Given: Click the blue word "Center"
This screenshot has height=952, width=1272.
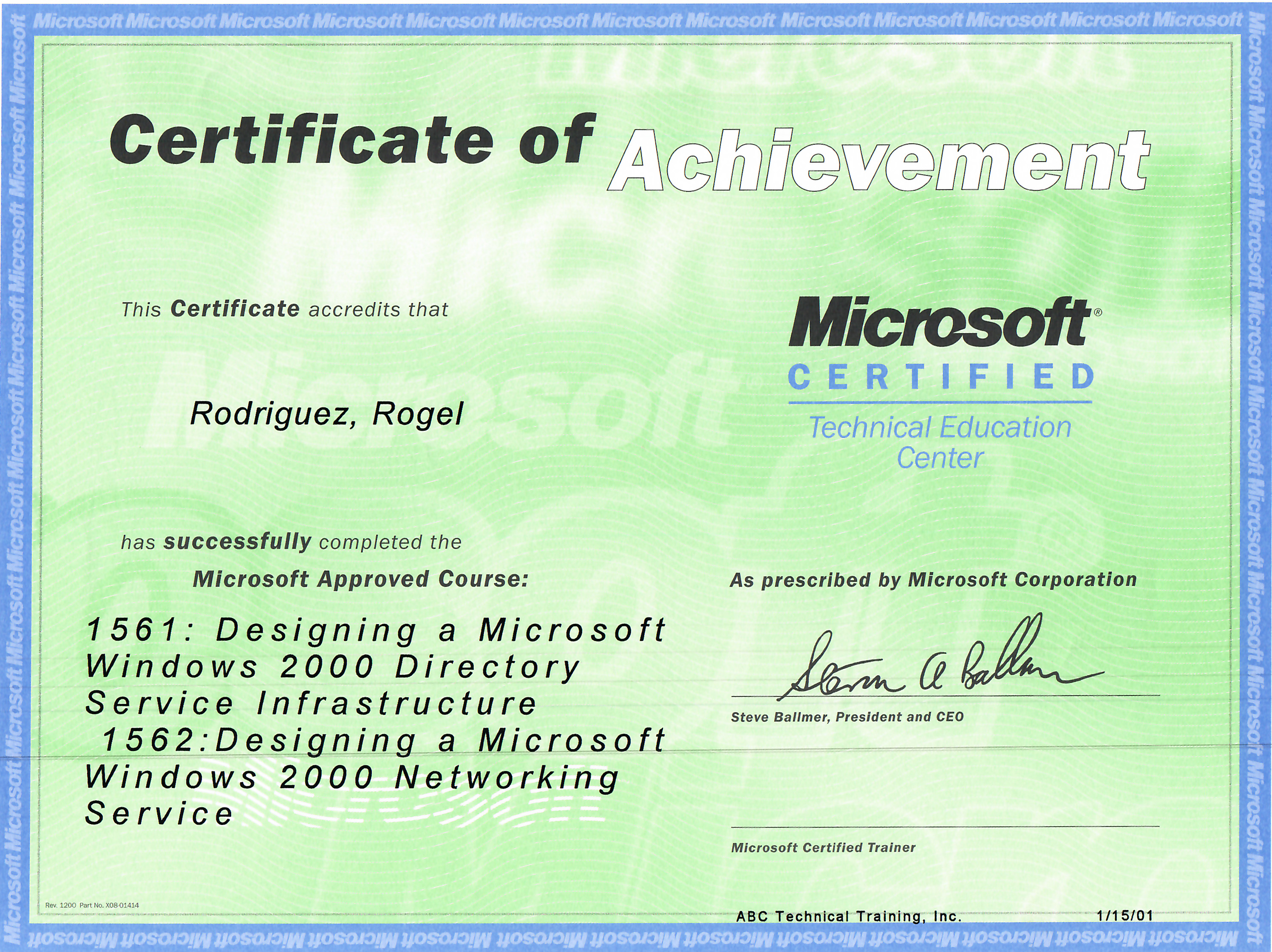Looking at the screenshot, I should tap(940, 458).
